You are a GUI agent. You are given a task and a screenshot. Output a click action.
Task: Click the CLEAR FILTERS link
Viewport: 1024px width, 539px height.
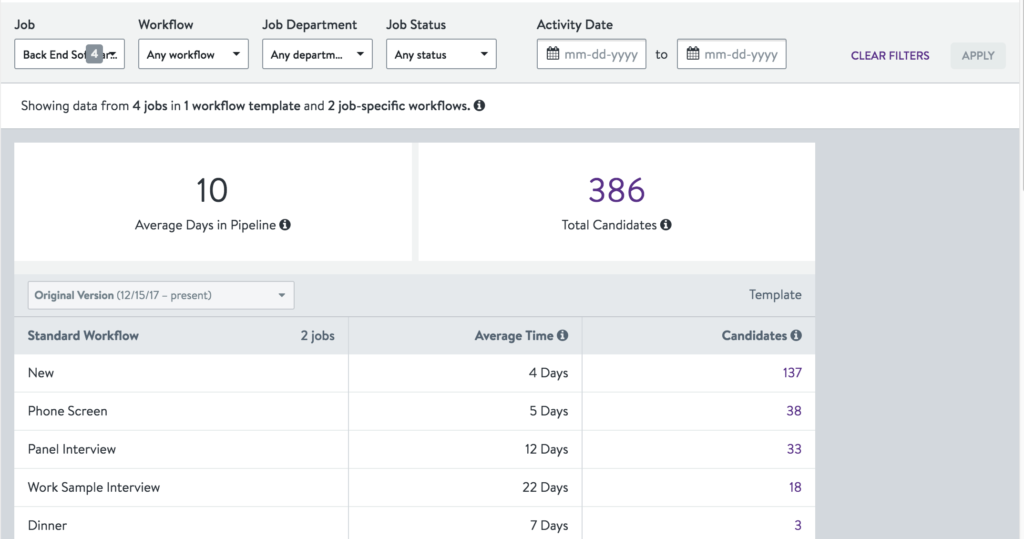pyautogui.click(x=889, y=56)
